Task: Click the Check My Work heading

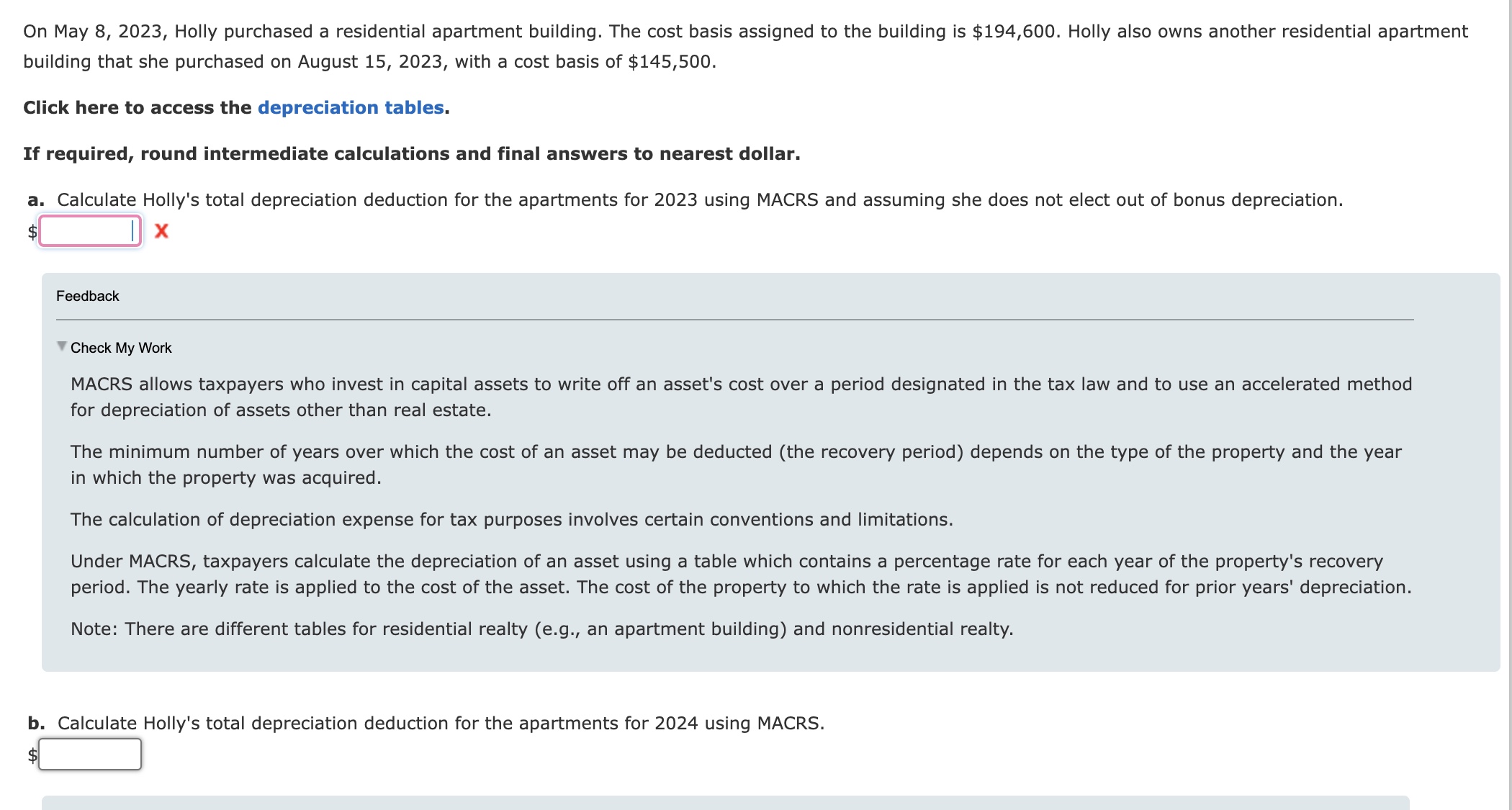Action: [x=120, y=347]
